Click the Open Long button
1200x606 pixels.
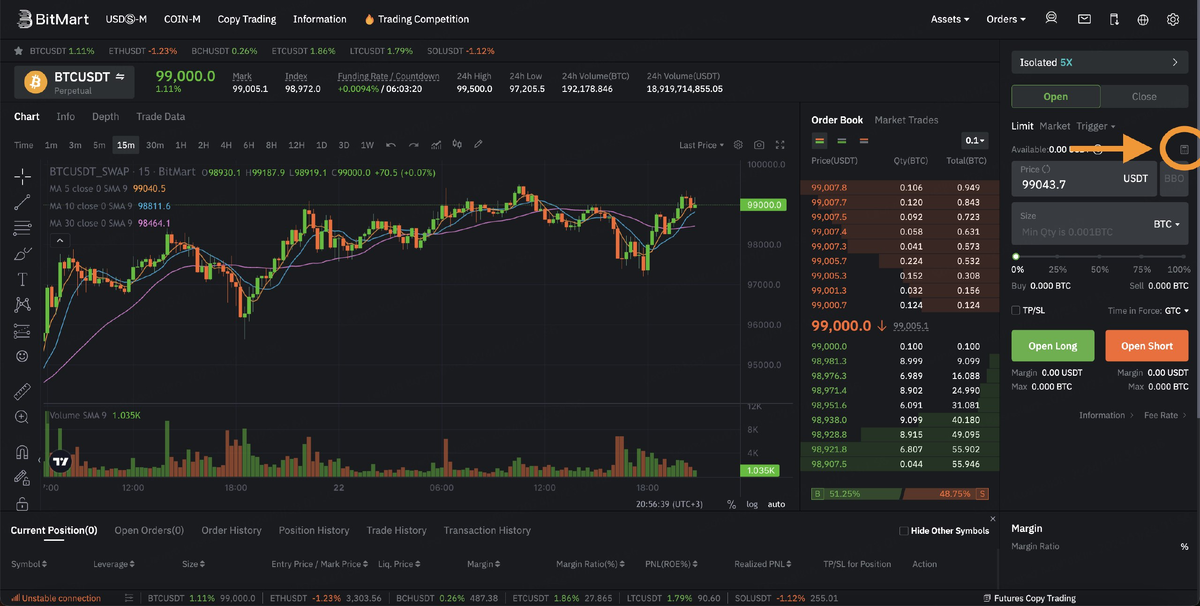click(x=1052, y=346)
